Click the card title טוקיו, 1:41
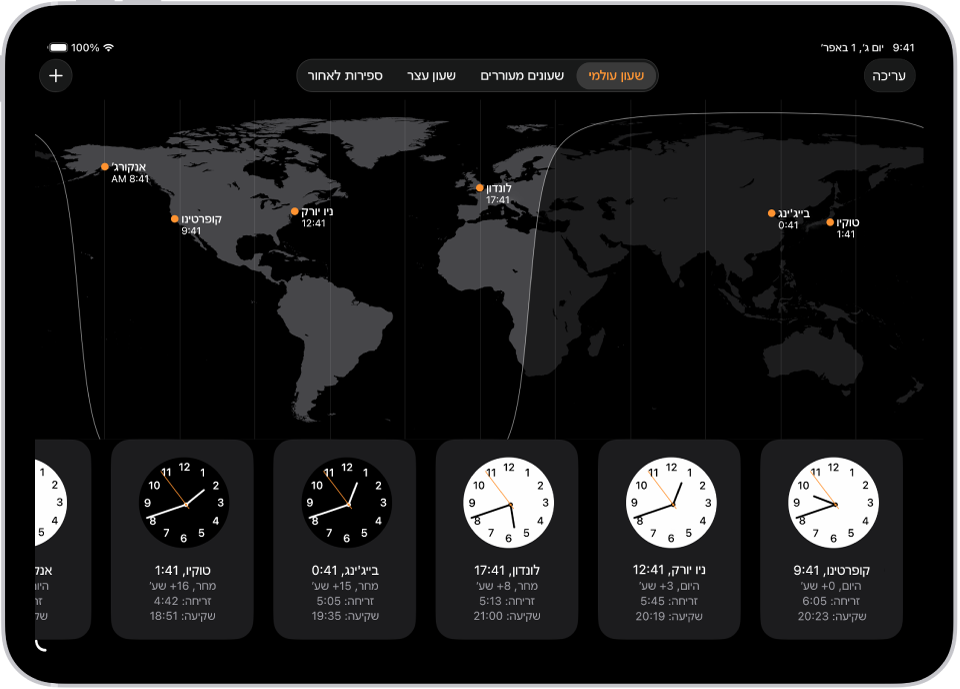The height and width of the screenshot is (689, 960). tap(182, 570)
